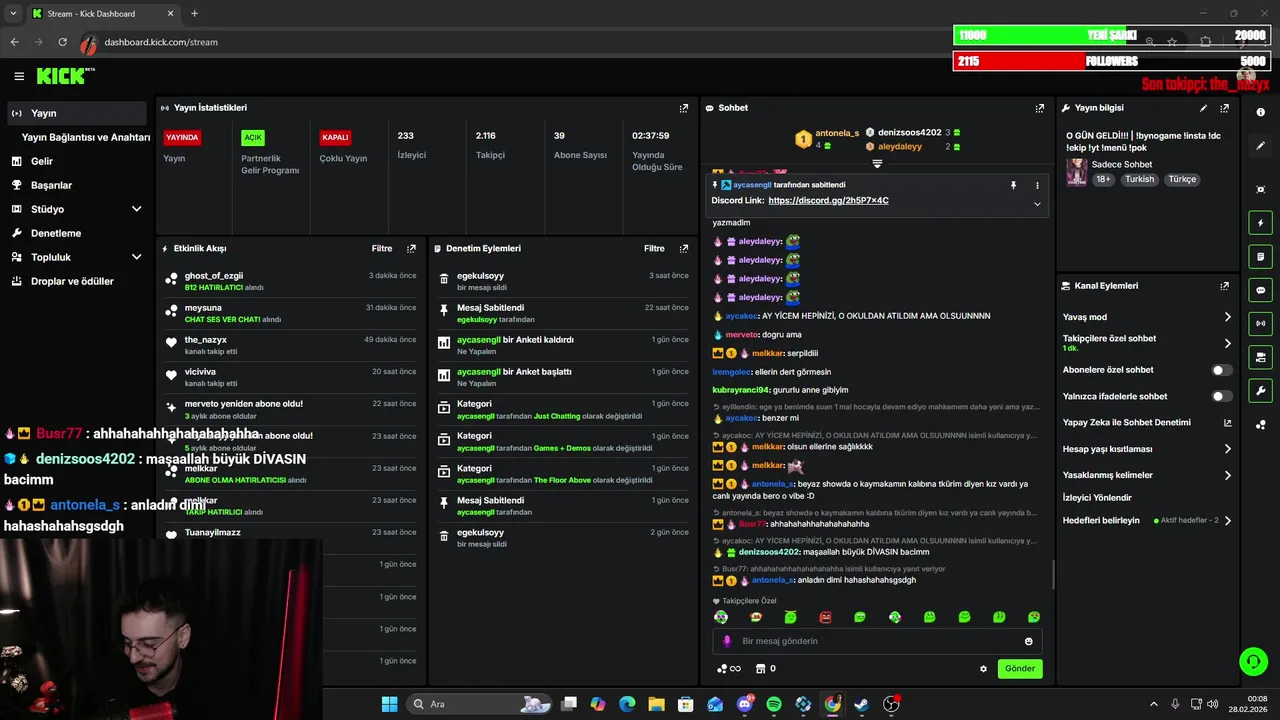The width and height of the screenshot is (1280, 720).
Task: Click the 18+ tag
Action: tap(1103, 179)
